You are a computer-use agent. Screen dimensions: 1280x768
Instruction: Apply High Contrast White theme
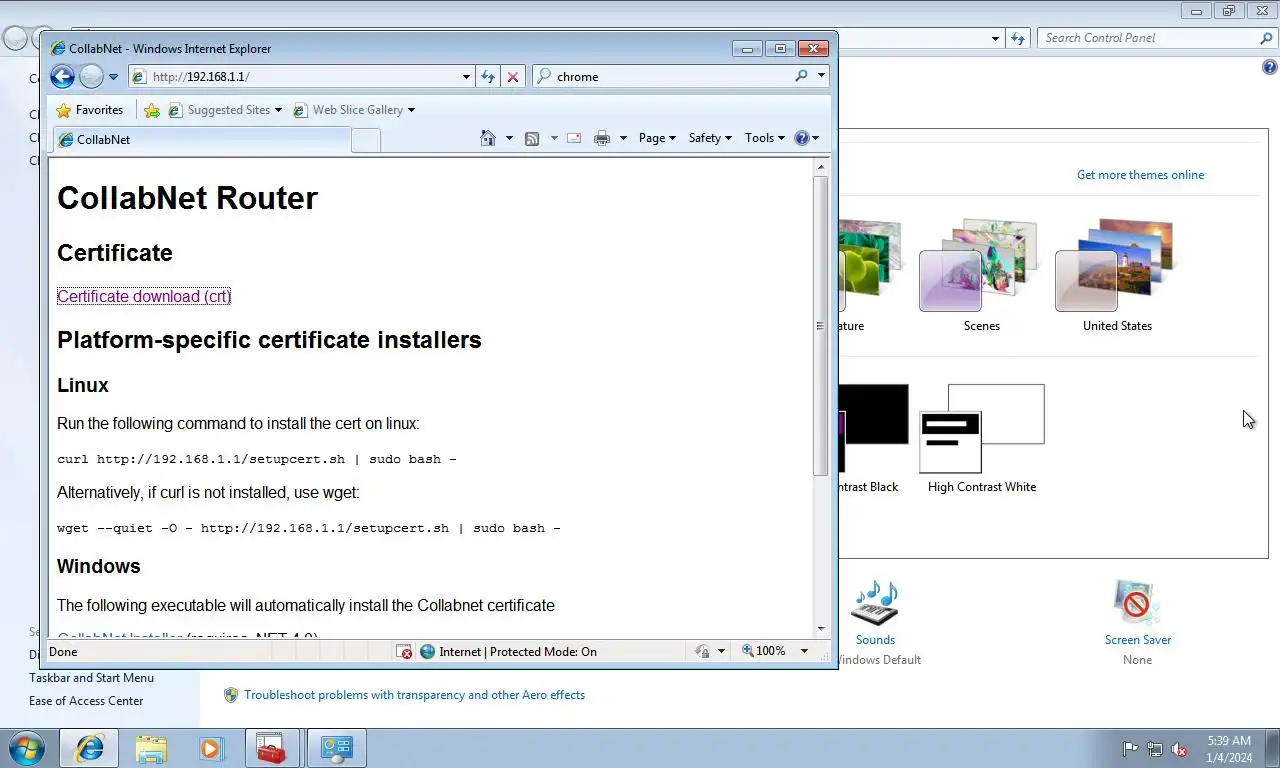pos(981,439)
